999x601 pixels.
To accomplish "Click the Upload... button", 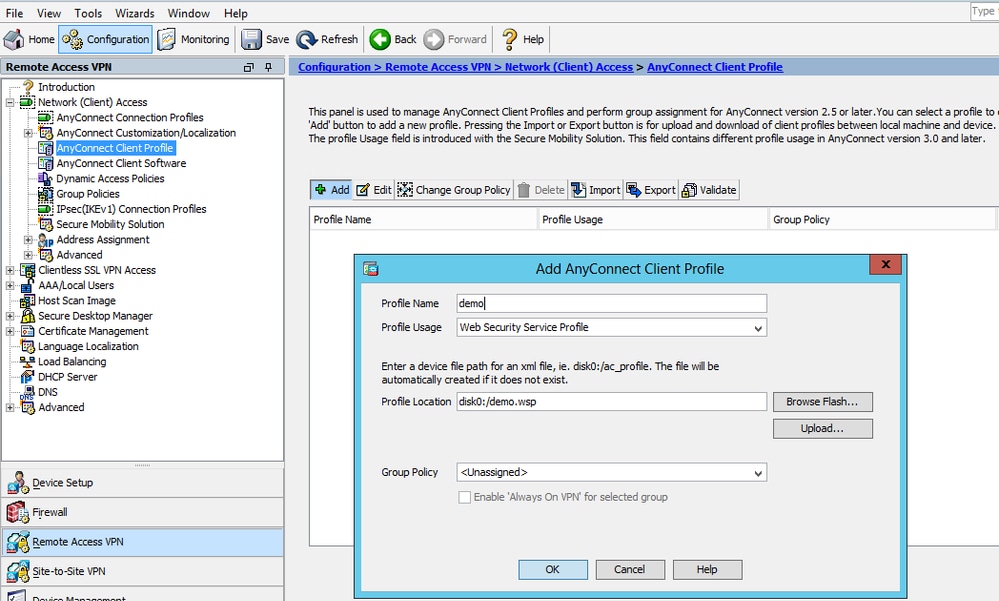I will 823,428.
